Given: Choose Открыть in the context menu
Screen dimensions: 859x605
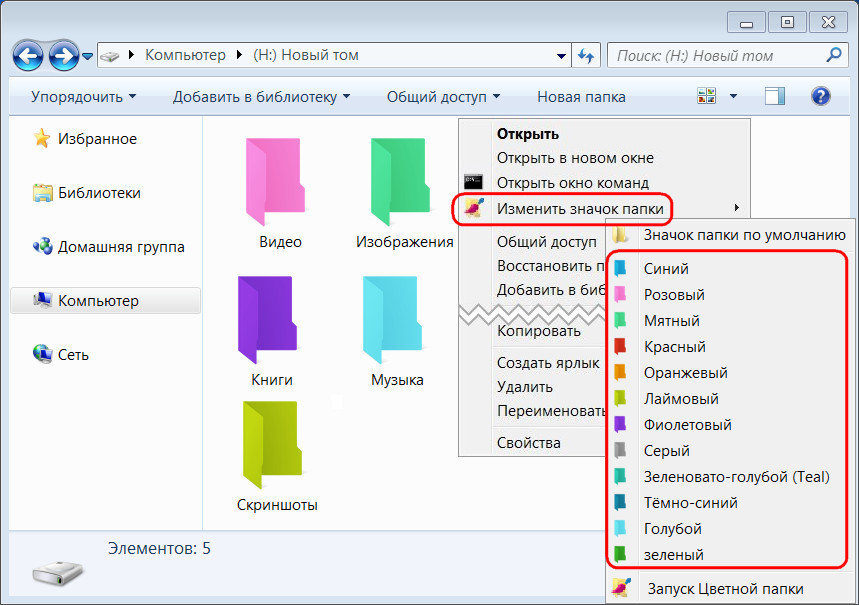Looking at the screenshot, I should coord(528,134).
